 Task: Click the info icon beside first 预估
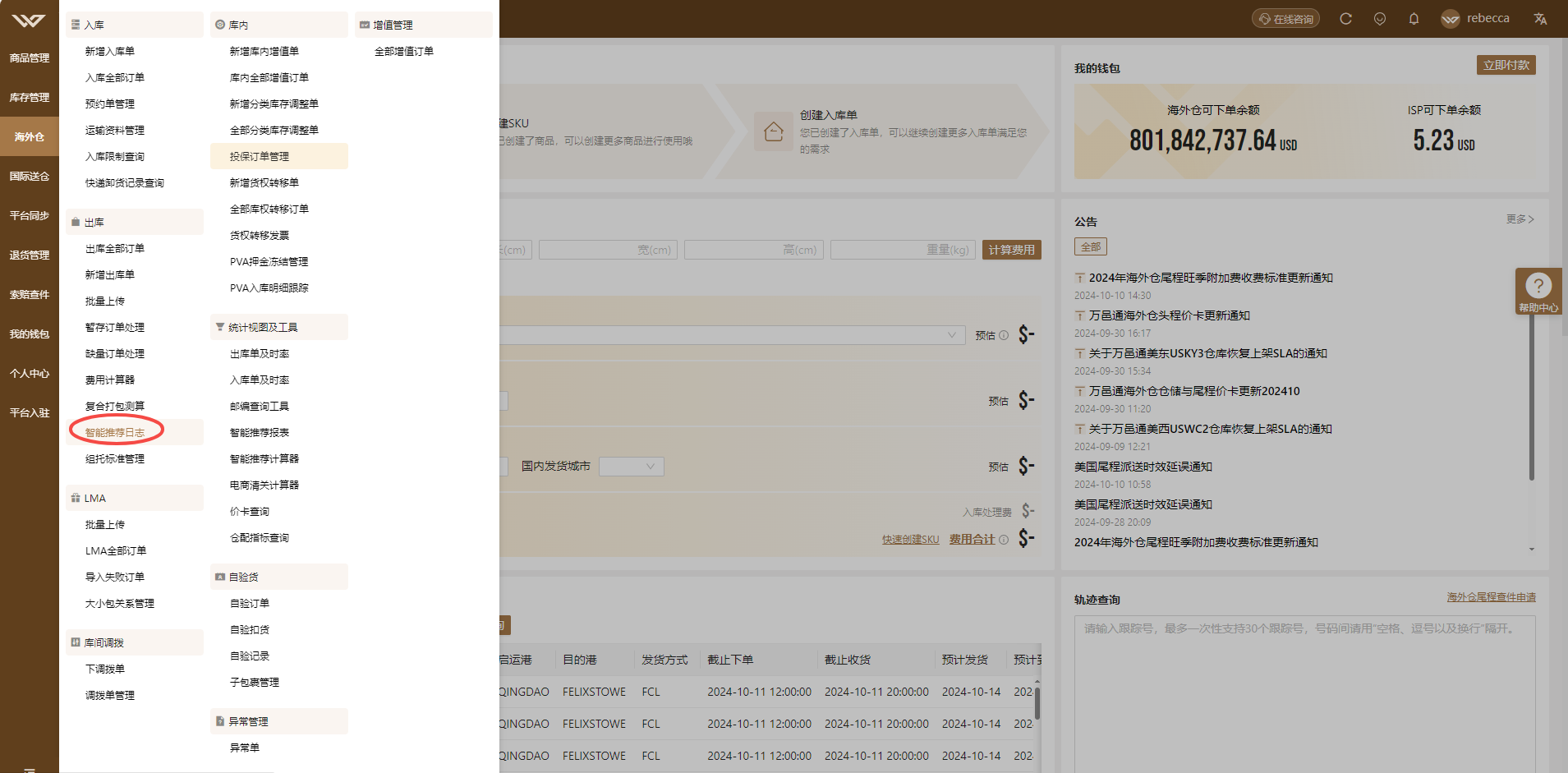coord(1004,335)
